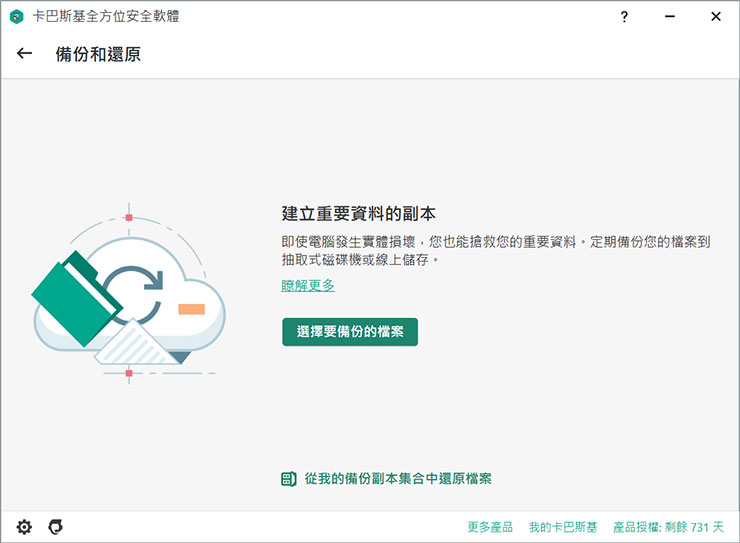Click the 選擇要備份的檔案 button
This screenshot has width=740, height=543.
(350, 332)
